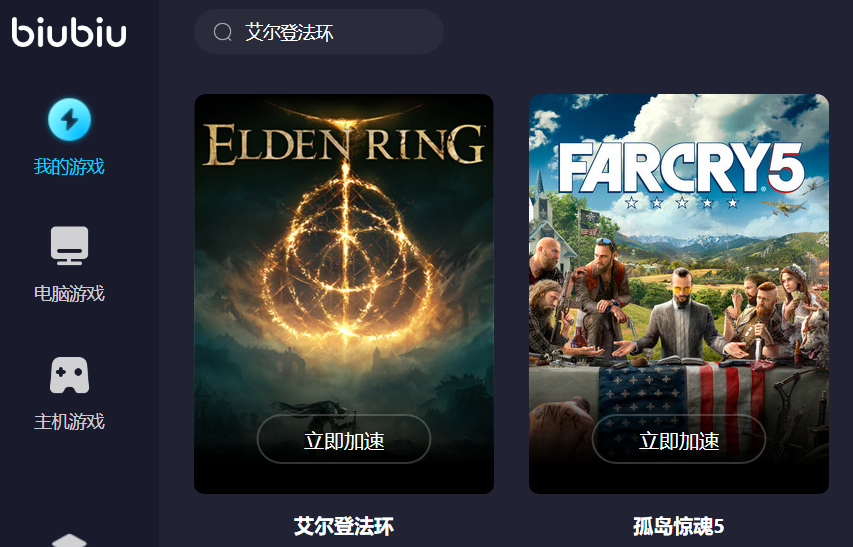The image size is (853, 547).
Task: Start 立即加速 for Elden Ring
Action: point(344,439)
